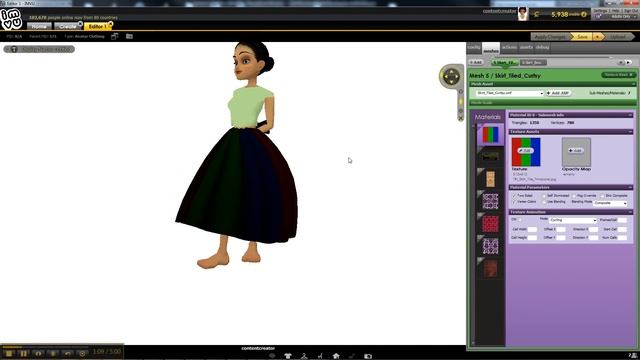
Task: Select the red-green-blue striped material
Action: tap(490, 135)
